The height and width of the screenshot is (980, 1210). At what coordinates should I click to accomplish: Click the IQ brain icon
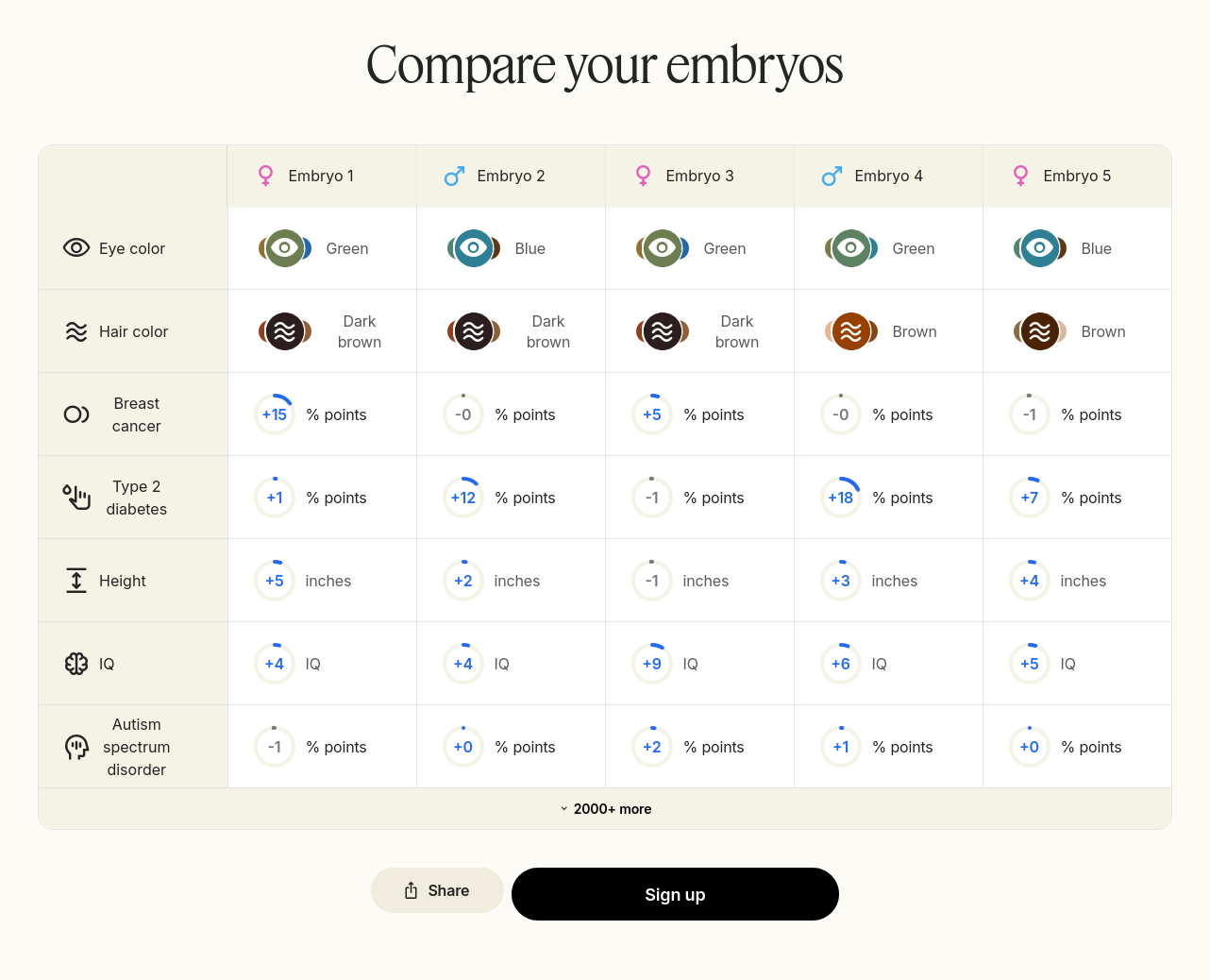click(76, 664)
